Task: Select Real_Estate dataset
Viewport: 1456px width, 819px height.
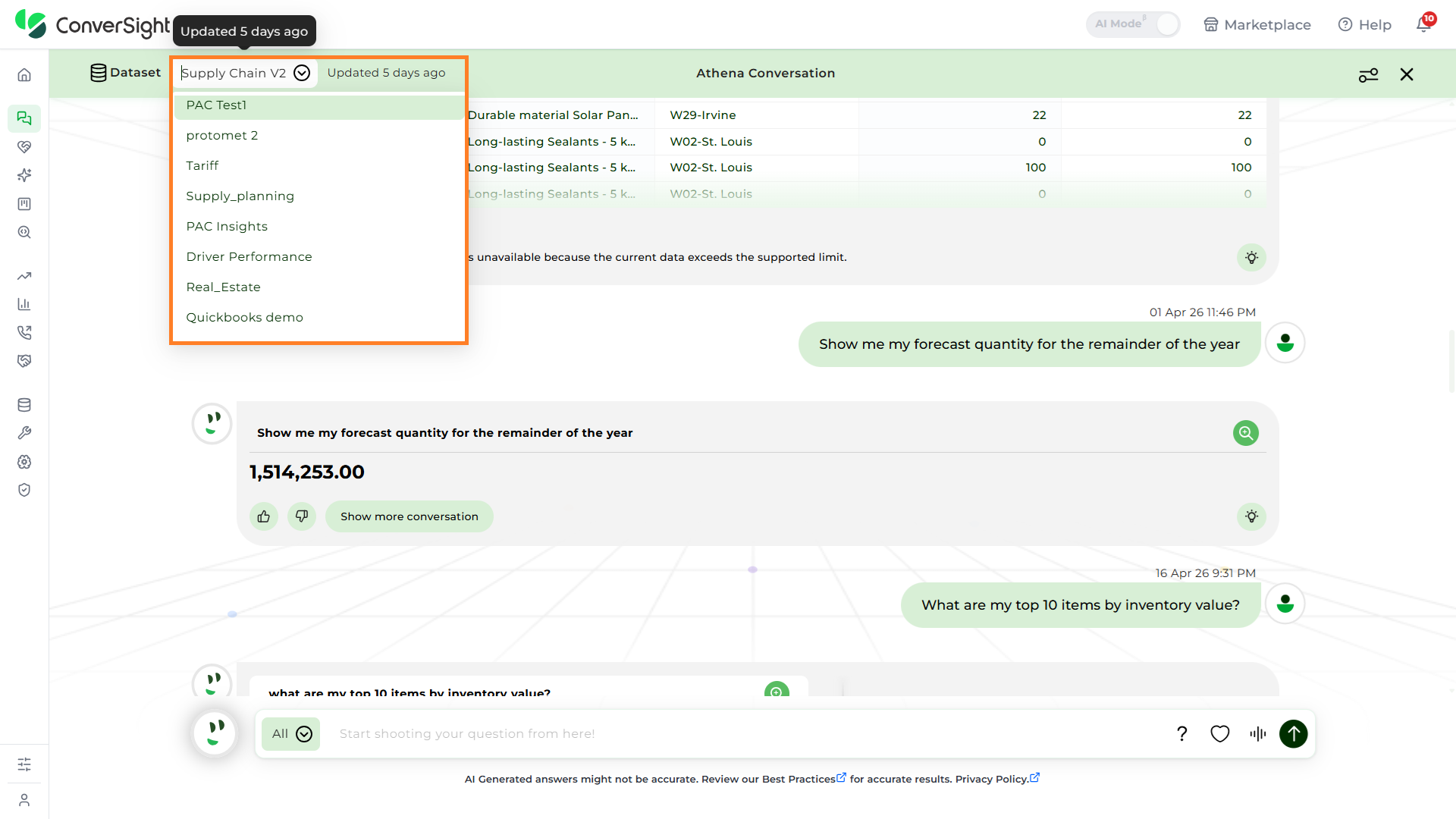Action: (x=318, y=287)
